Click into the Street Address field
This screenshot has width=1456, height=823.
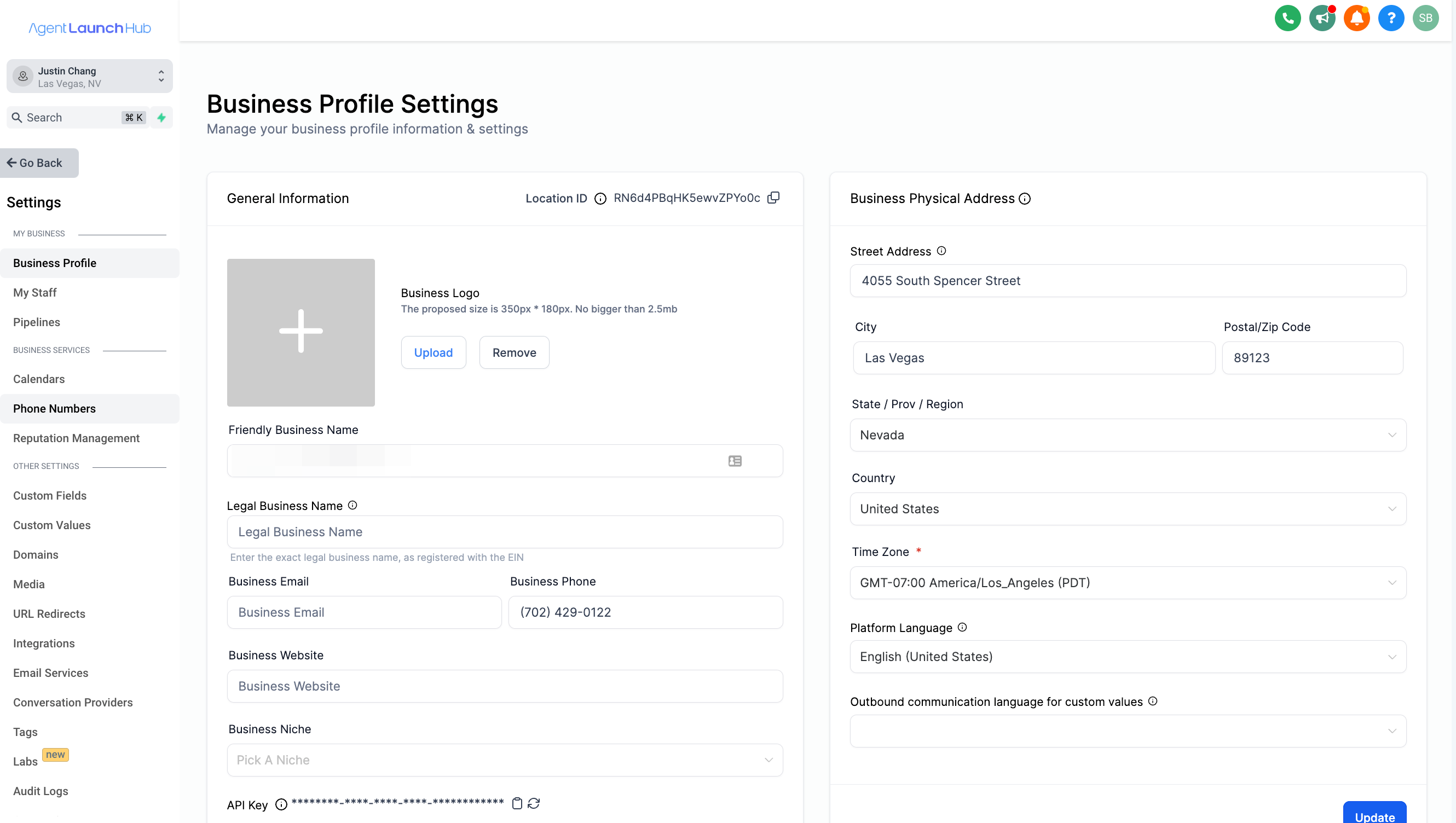click(x=1128, y=281)
